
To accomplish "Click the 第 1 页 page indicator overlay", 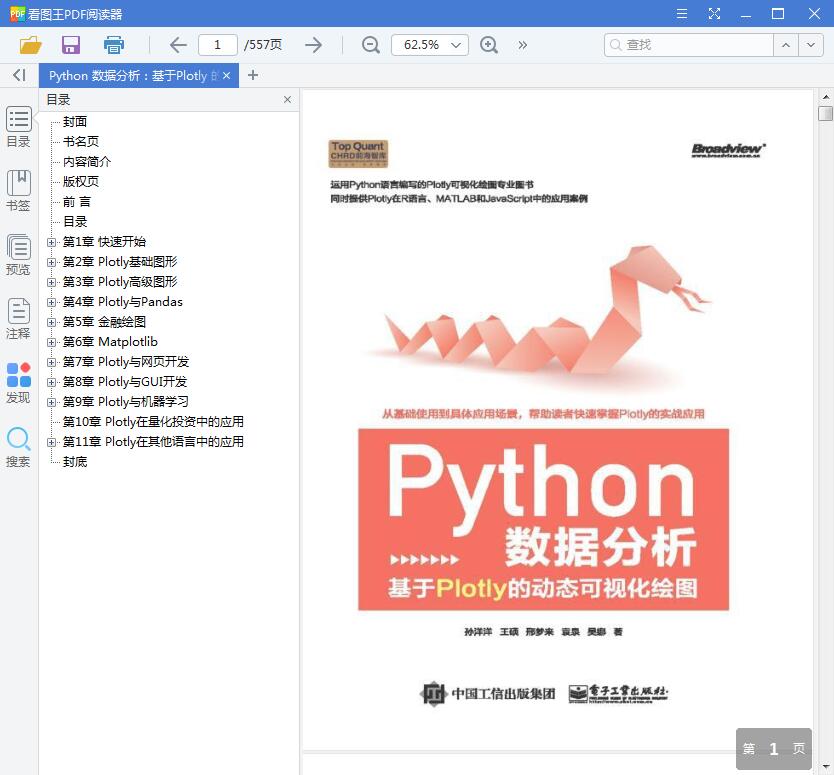I will coord(773,748).
